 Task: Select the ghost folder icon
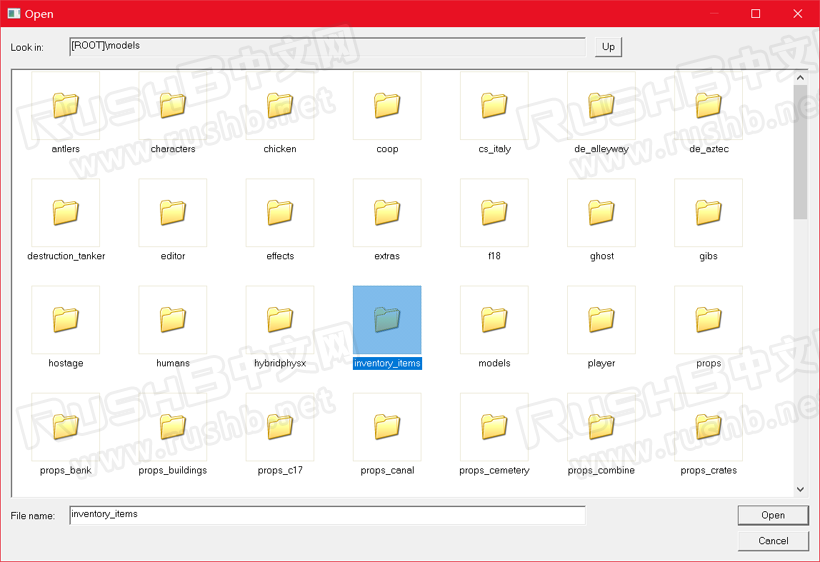[x=601, y=212]
